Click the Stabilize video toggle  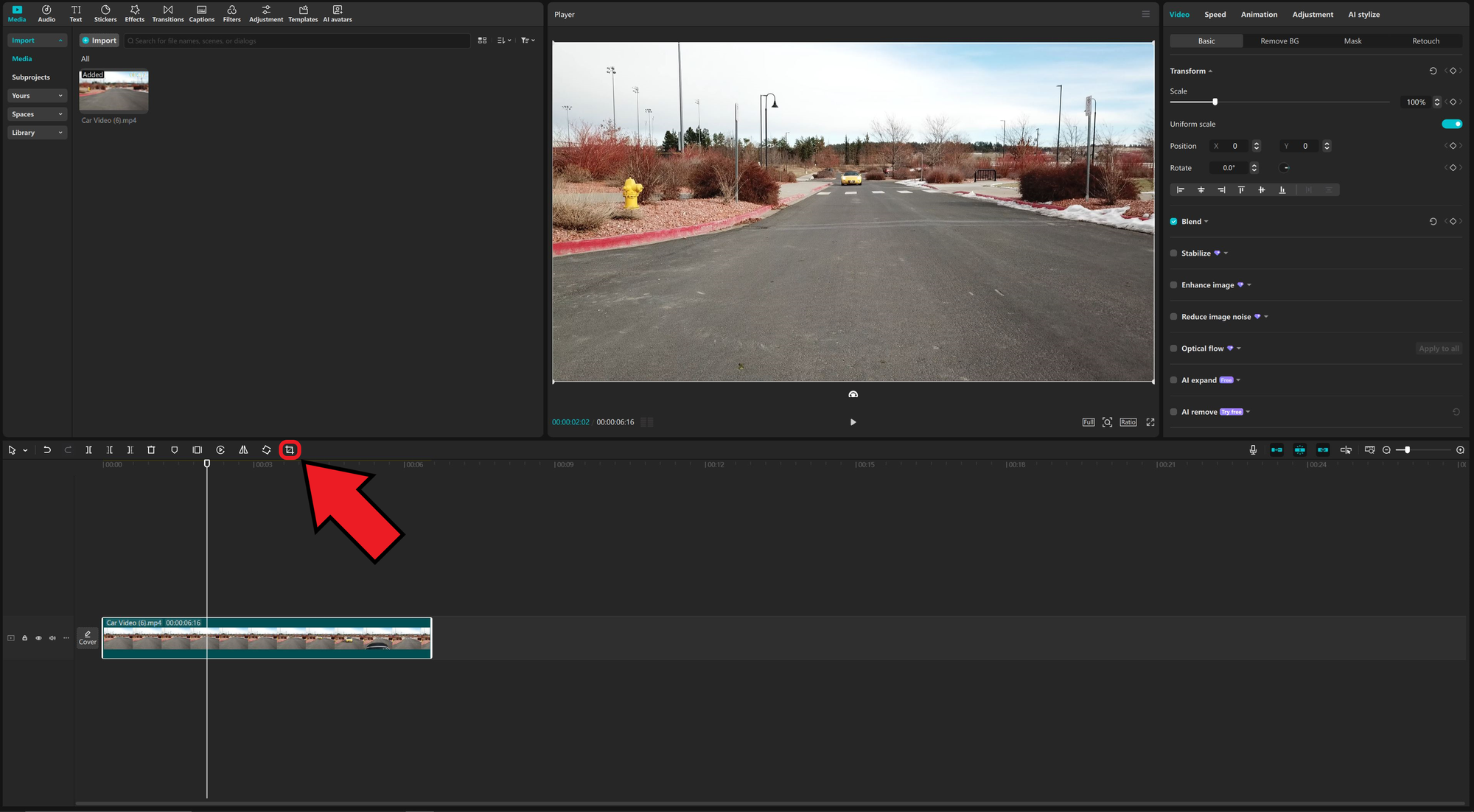tap(1174, 253)
